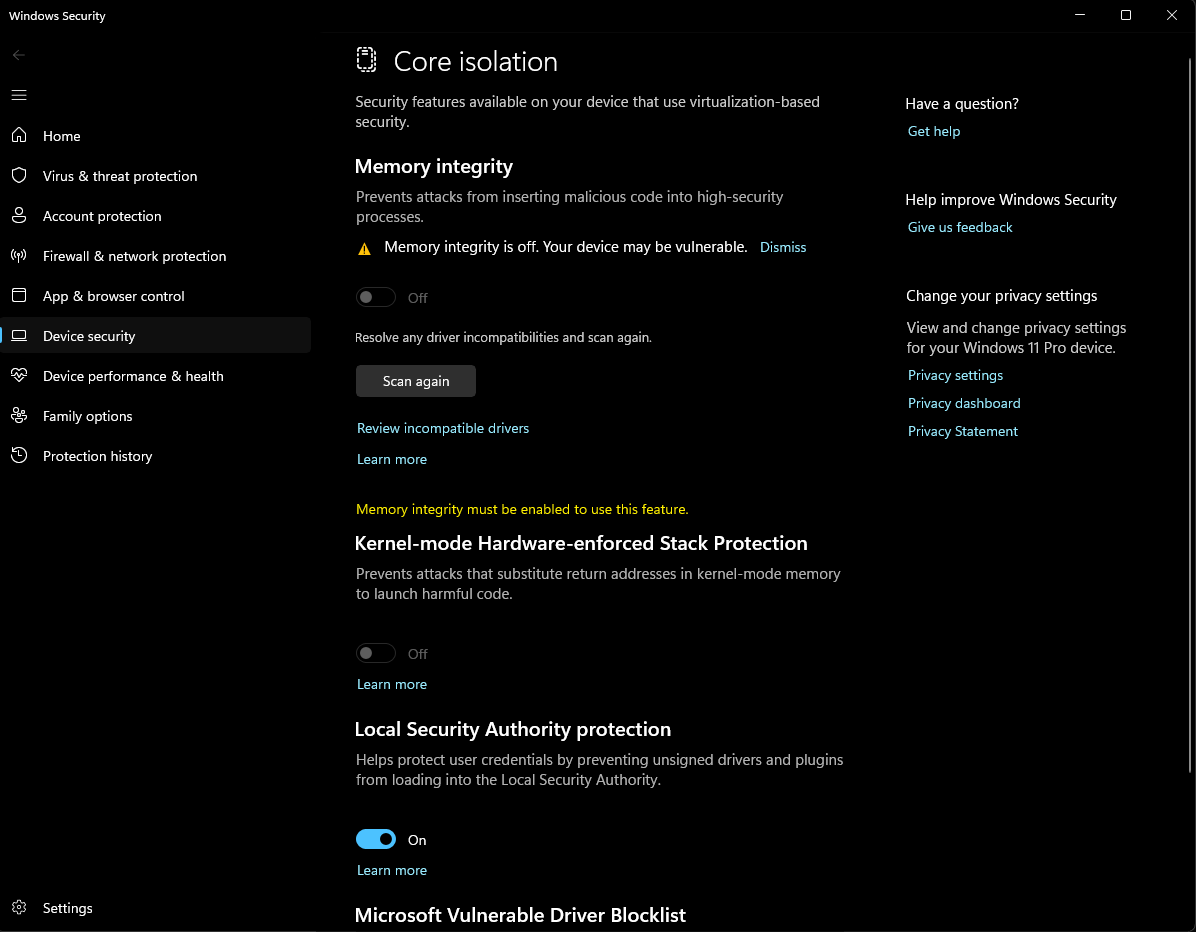Screen dimensions: 1196x932
Task: Select Firewall & network protection
Action: (x=156, y=255)
